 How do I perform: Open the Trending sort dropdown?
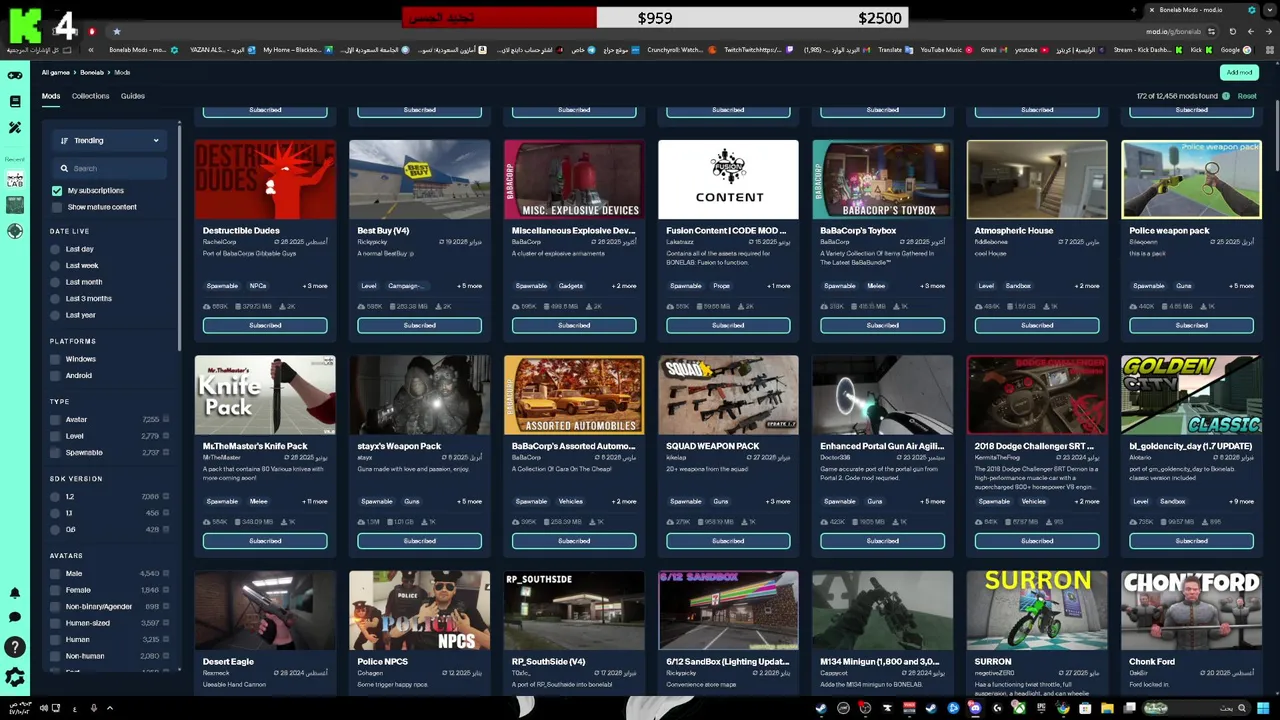click(x=109, y=141)
